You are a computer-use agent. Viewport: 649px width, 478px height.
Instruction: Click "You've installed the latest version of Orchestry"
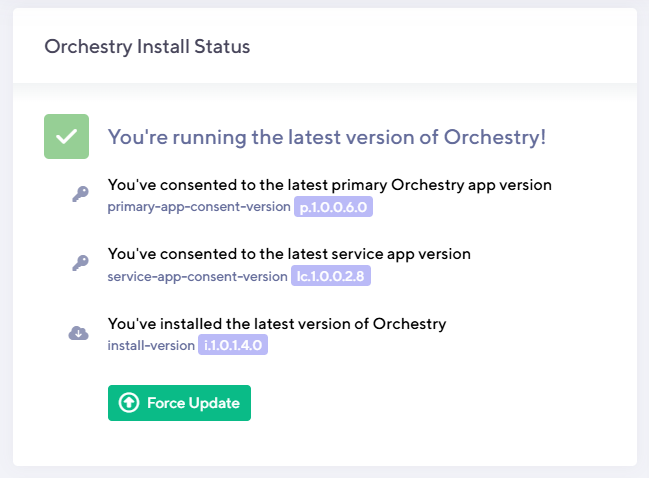pyautogui.click(x=277, y=324)
